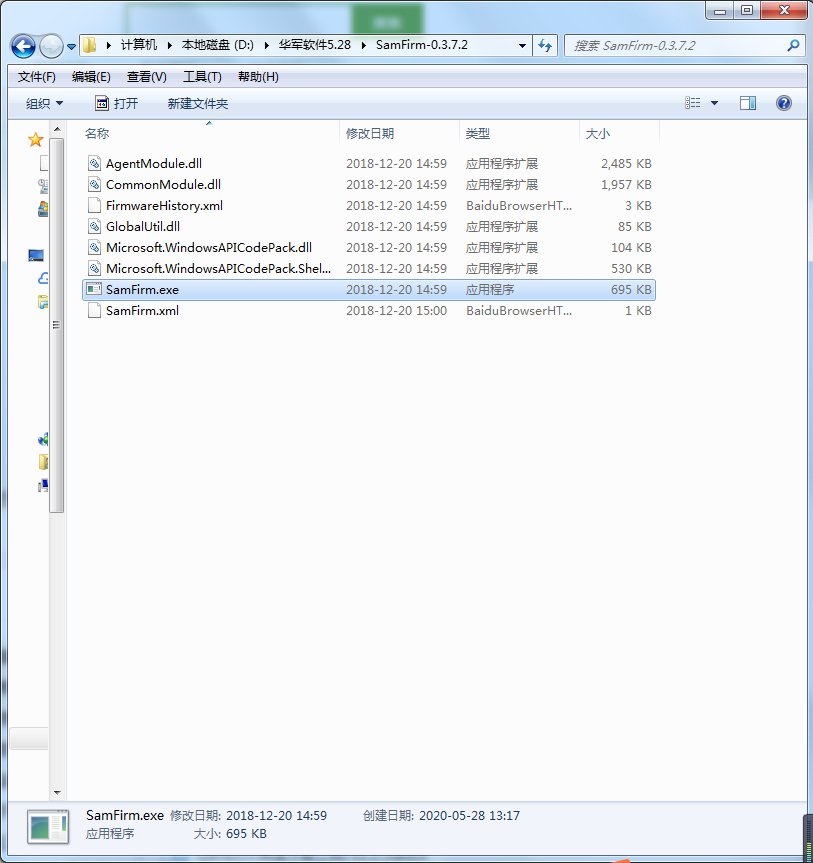Click the 新建文件夹 button

coord(198,103)
